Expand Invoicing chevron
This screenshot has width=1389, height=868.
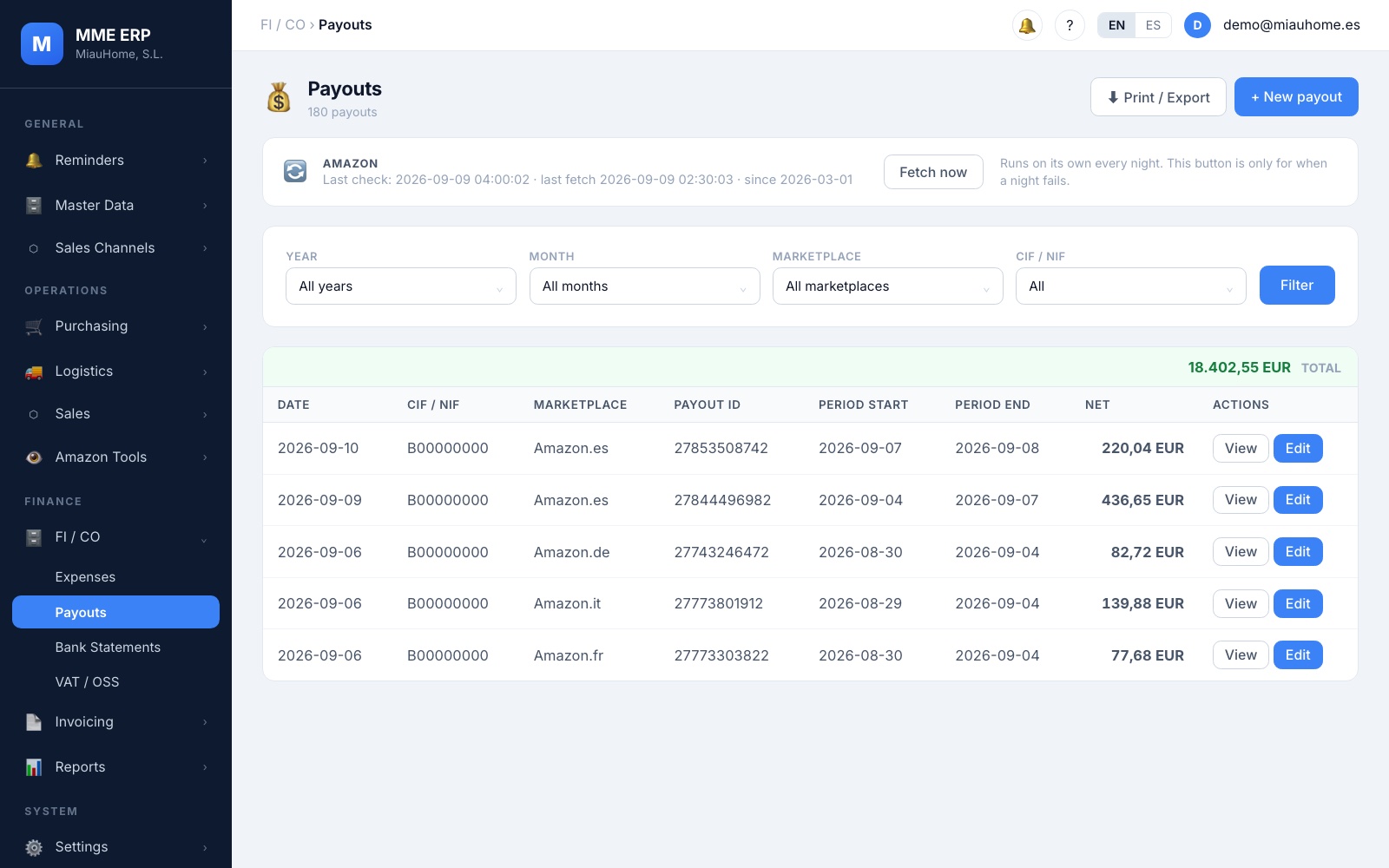[x=205, y=722]
